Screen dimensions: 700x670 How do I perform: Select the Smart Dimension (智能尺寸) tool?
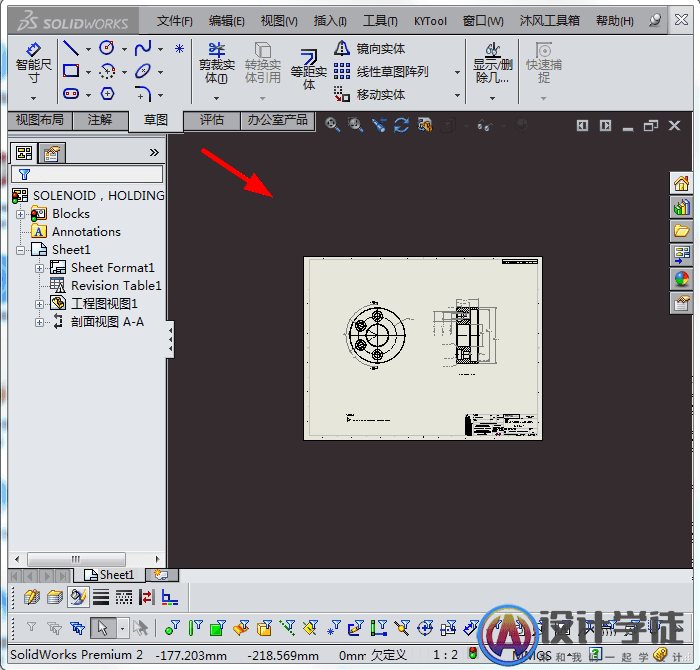point(33,62)
